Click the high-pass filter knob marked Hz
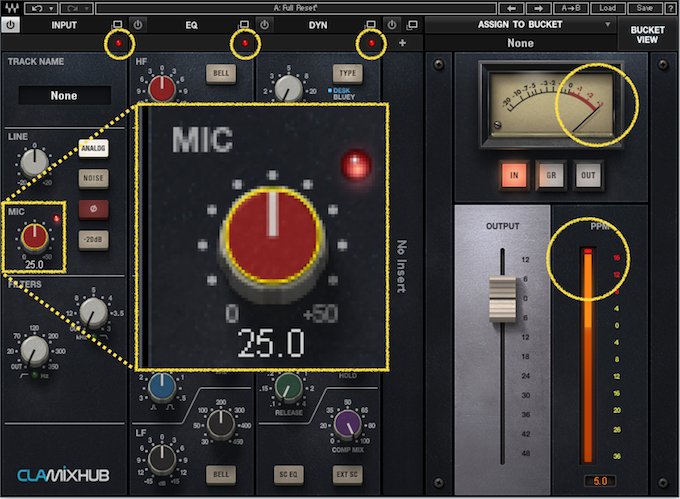 [35, 350]
